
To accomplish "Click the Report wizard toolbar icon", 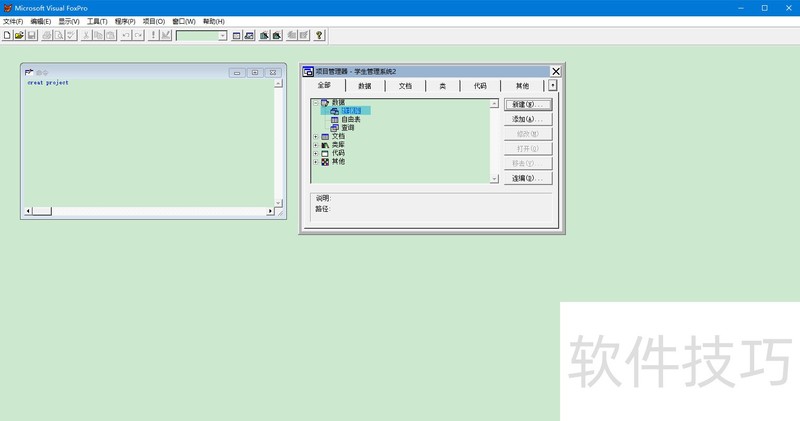I will [x=277, y=35].
